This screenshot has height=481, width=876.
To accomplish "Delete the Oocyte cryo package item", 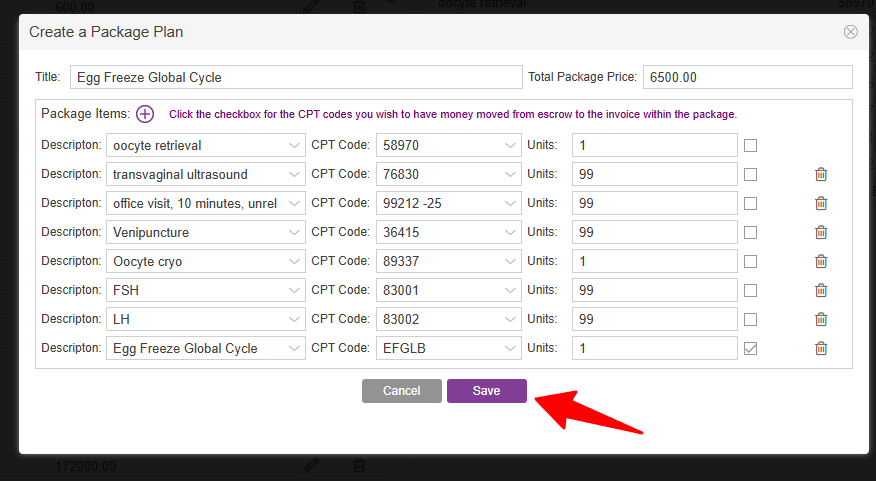I will click(821, 261).
